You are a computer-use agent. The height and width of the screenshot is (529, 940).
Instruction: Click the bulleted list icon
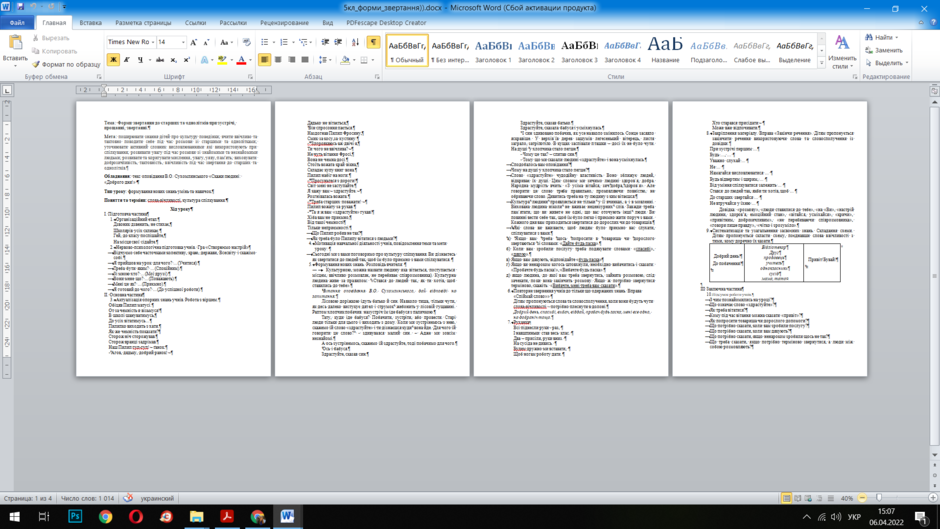click(264, 42)
